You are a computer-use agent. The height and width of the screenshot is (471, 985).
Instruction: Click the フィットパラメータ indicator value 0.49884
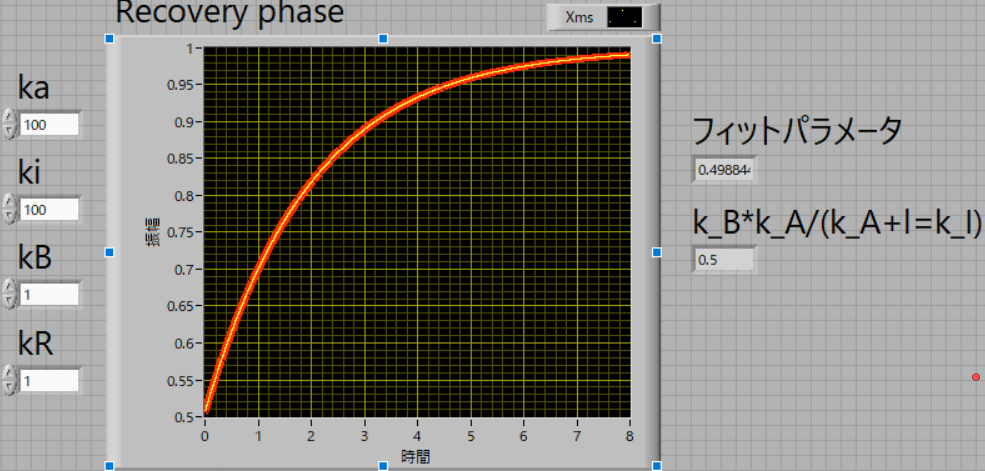(725, 170)
